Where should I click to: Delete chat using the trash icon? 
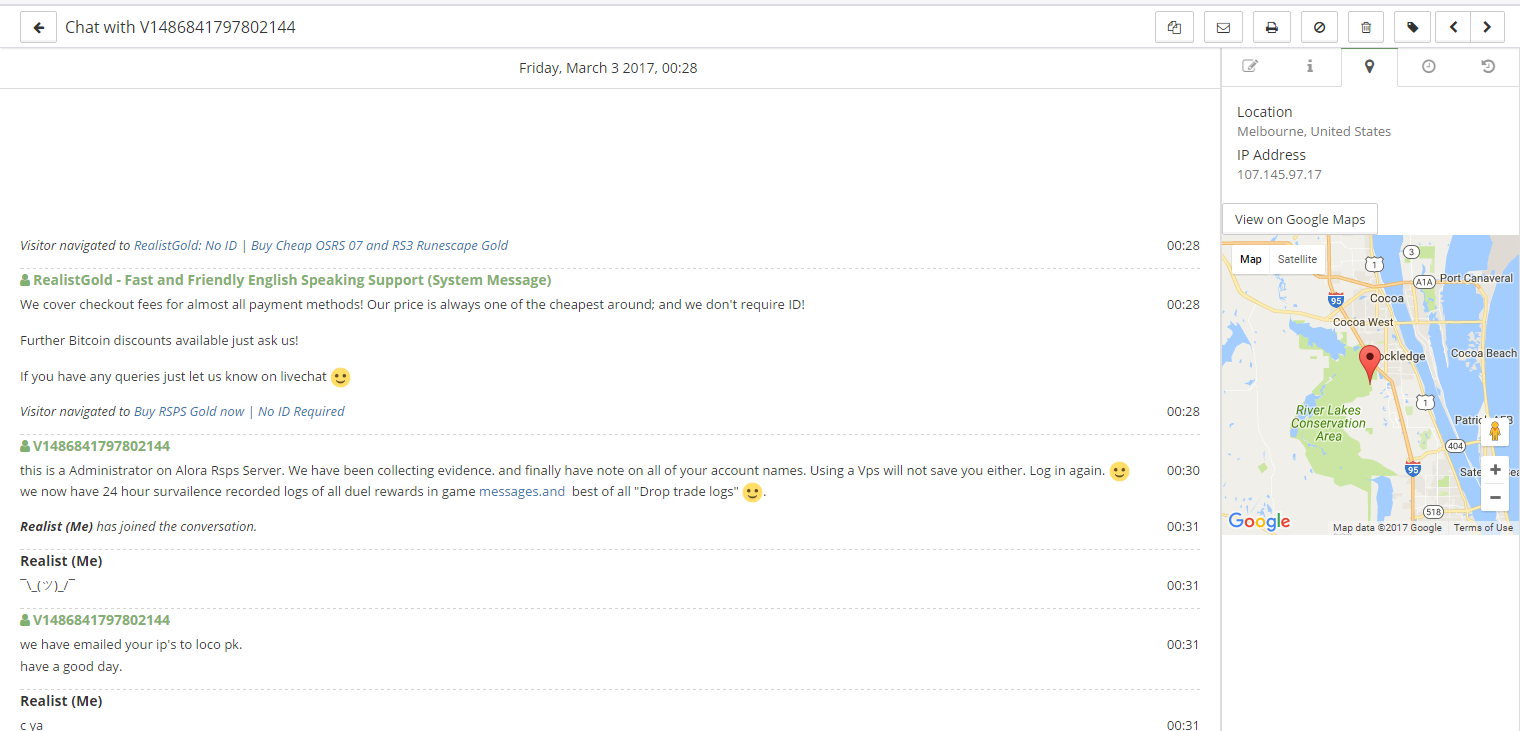pyautogui.click(x=1366, y=27)
